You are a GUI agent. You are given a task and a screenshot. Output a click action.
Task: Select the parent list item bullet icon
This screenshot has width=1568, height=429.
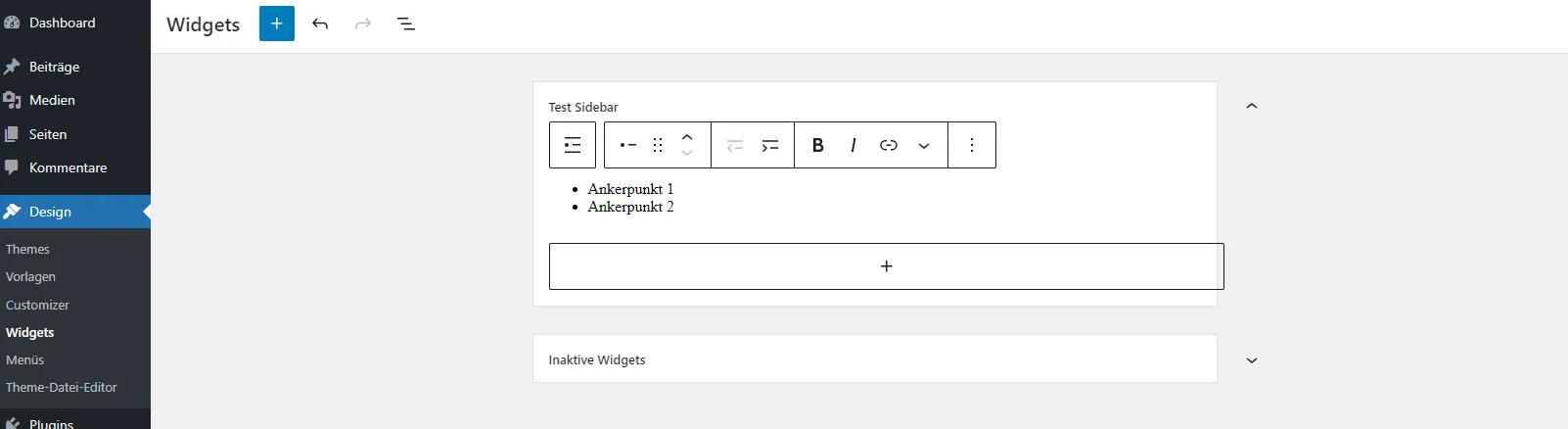coord(628,145)
